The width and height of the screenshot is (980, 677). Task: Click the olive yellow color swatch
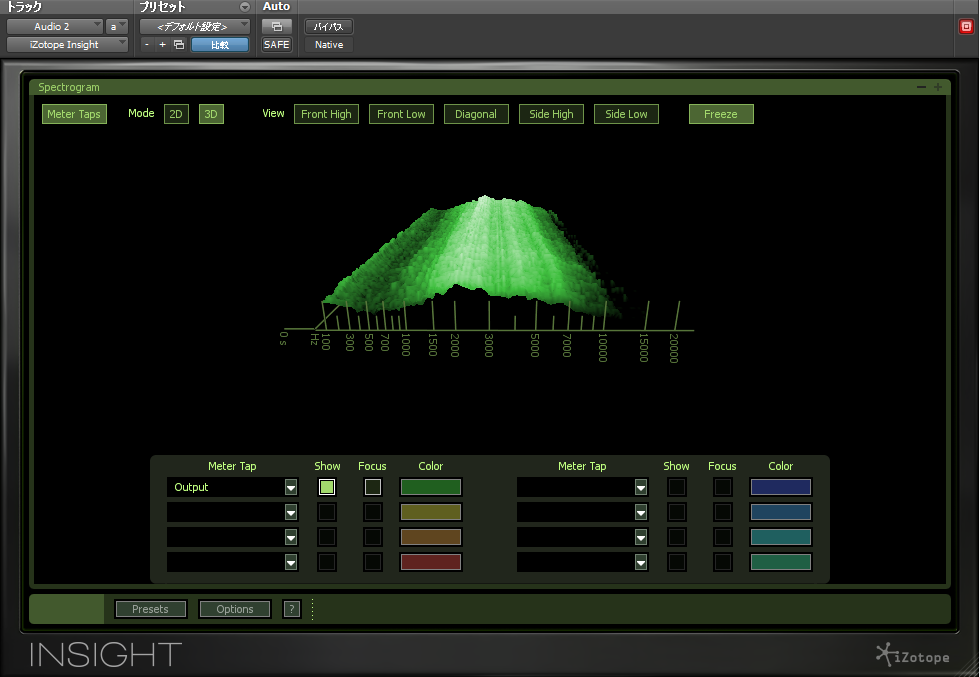coord(431,512)
